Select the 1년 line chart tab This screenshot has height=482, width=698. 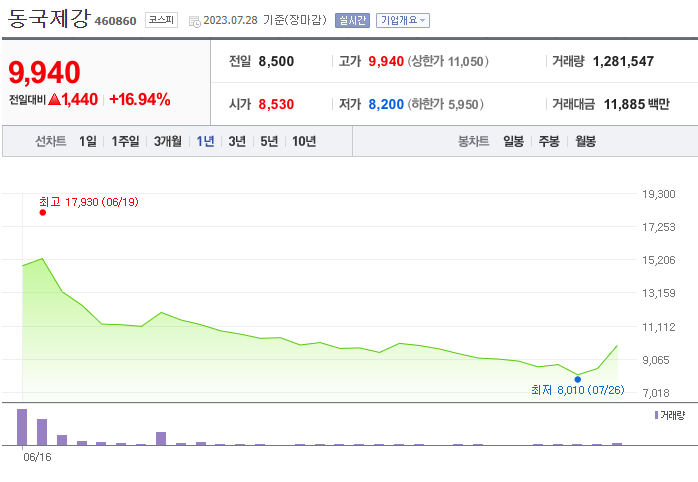(205, 142)
